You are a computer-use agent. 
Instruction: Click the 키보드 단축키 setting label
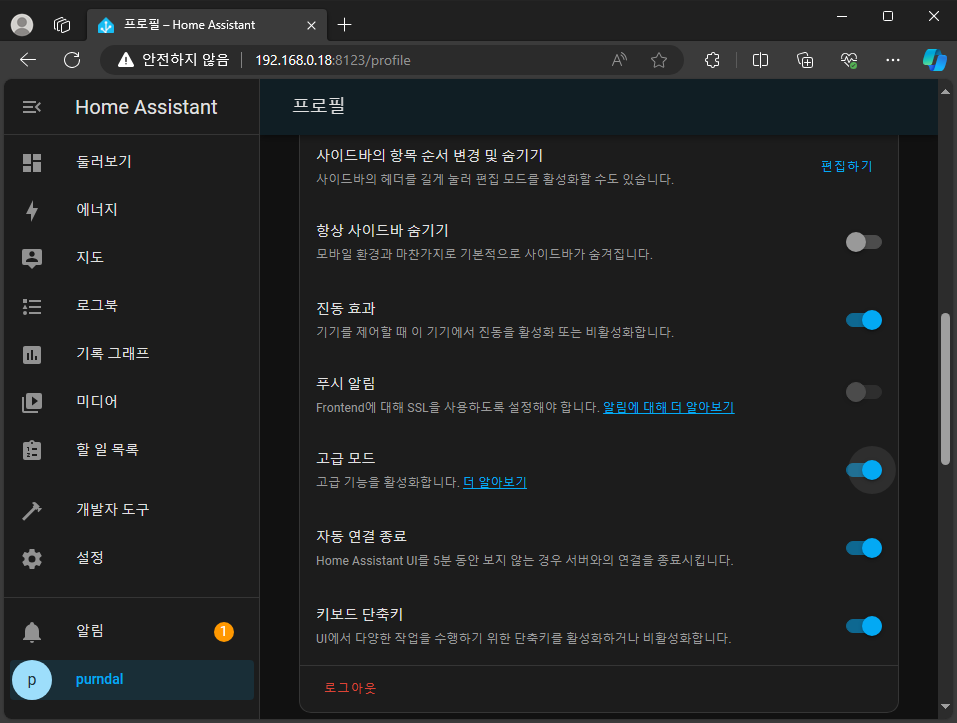tap(359, 615)
